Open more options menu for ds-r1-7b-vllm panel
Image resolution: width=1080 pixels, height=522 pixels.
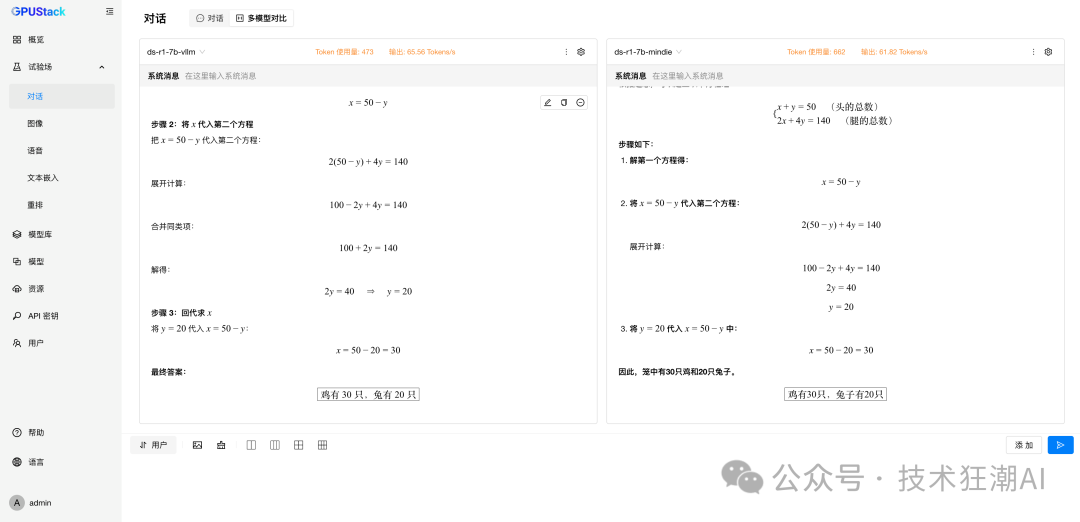tap(566, 52)
